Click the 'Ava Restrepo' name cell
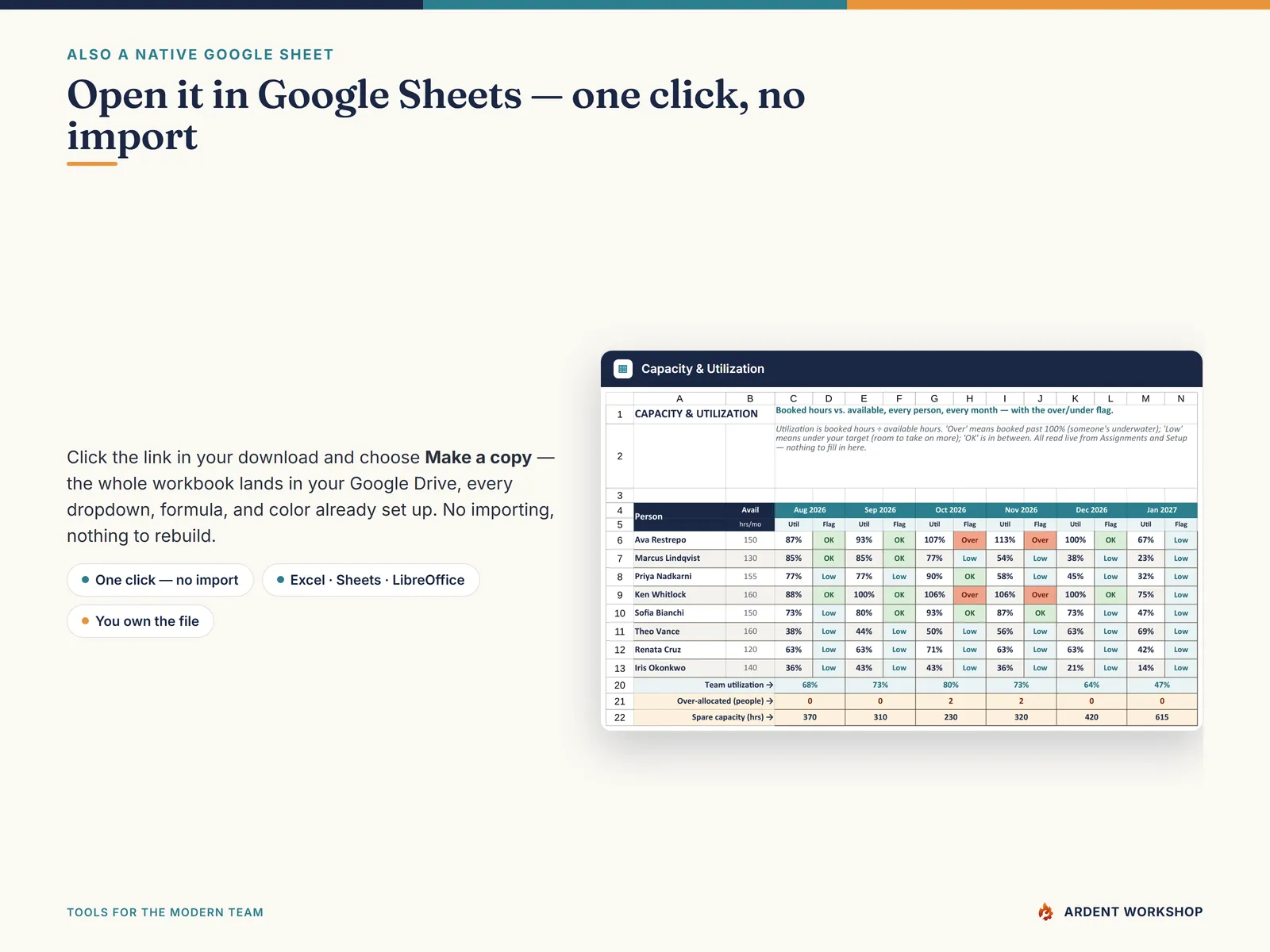1270x952 pixels. point(679,540)
